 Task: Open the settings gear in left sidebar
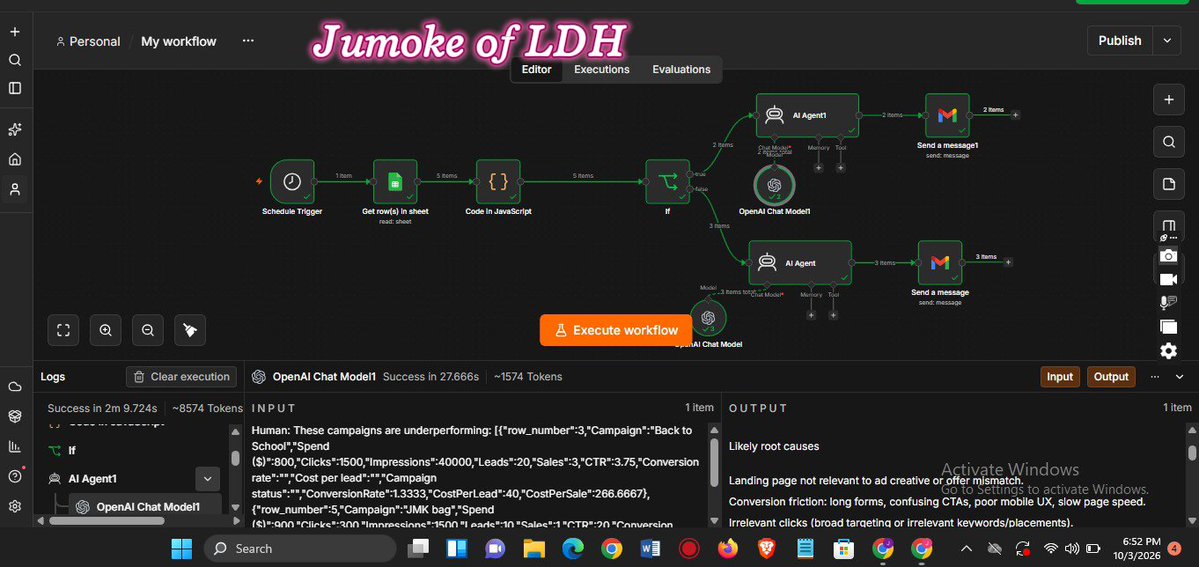[15, 506]
